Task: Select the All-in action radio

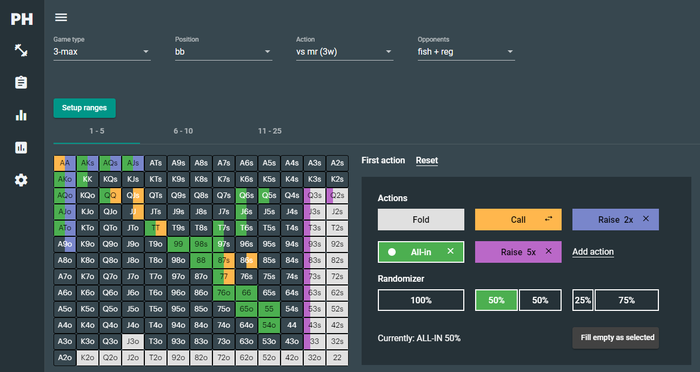Action: pyautogui.click(x=392, y=252)
